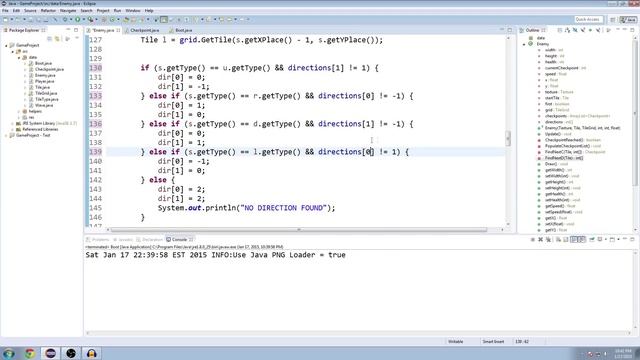Image resolution: width=640 pixels, height=360 pixels.
Task: Toggle Pin Console in Console toolbar
Action: pyautogui.click(x=592, y=240)
